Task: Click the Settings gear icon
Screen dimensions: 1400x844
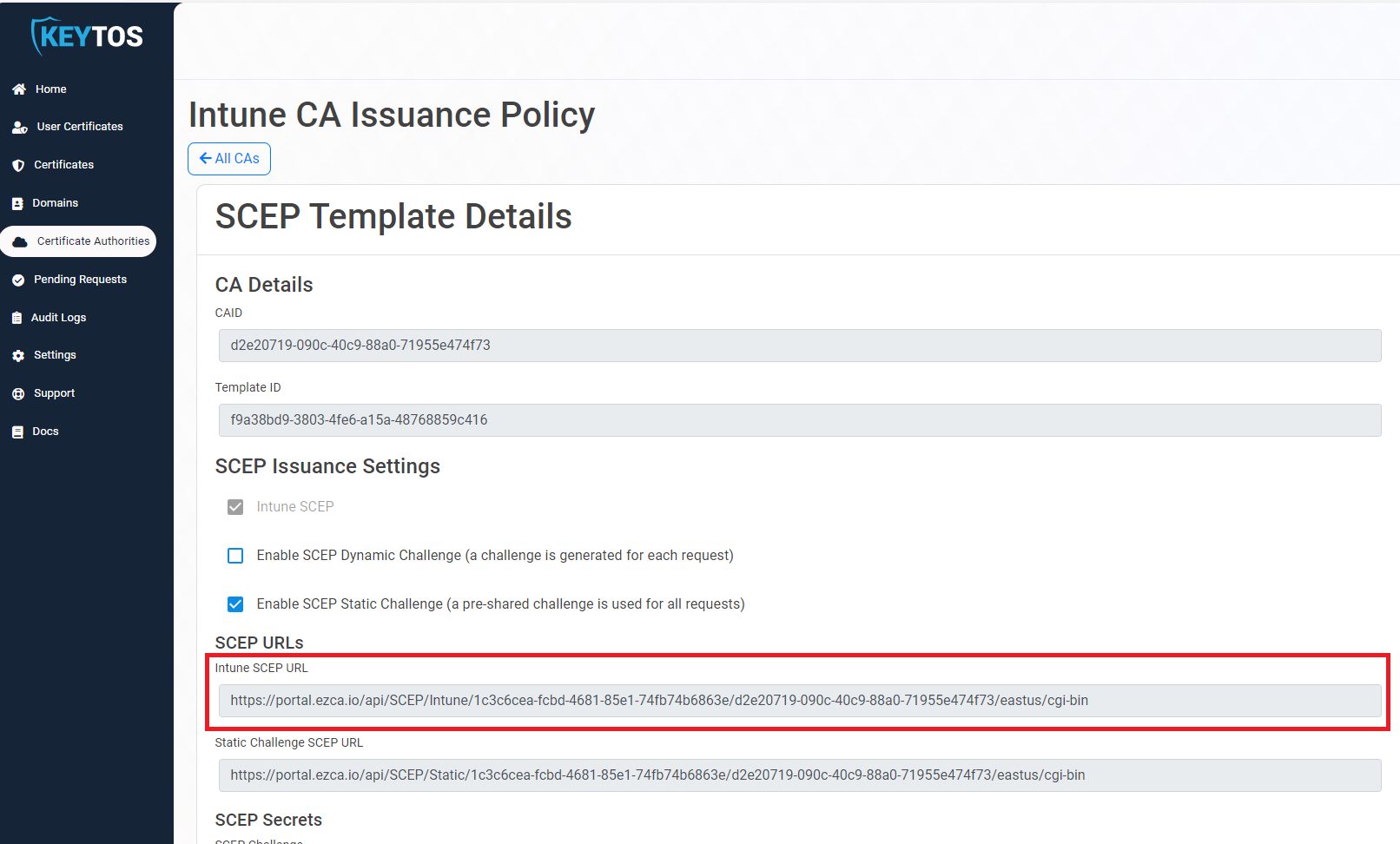Action: (x=18, y=355)
